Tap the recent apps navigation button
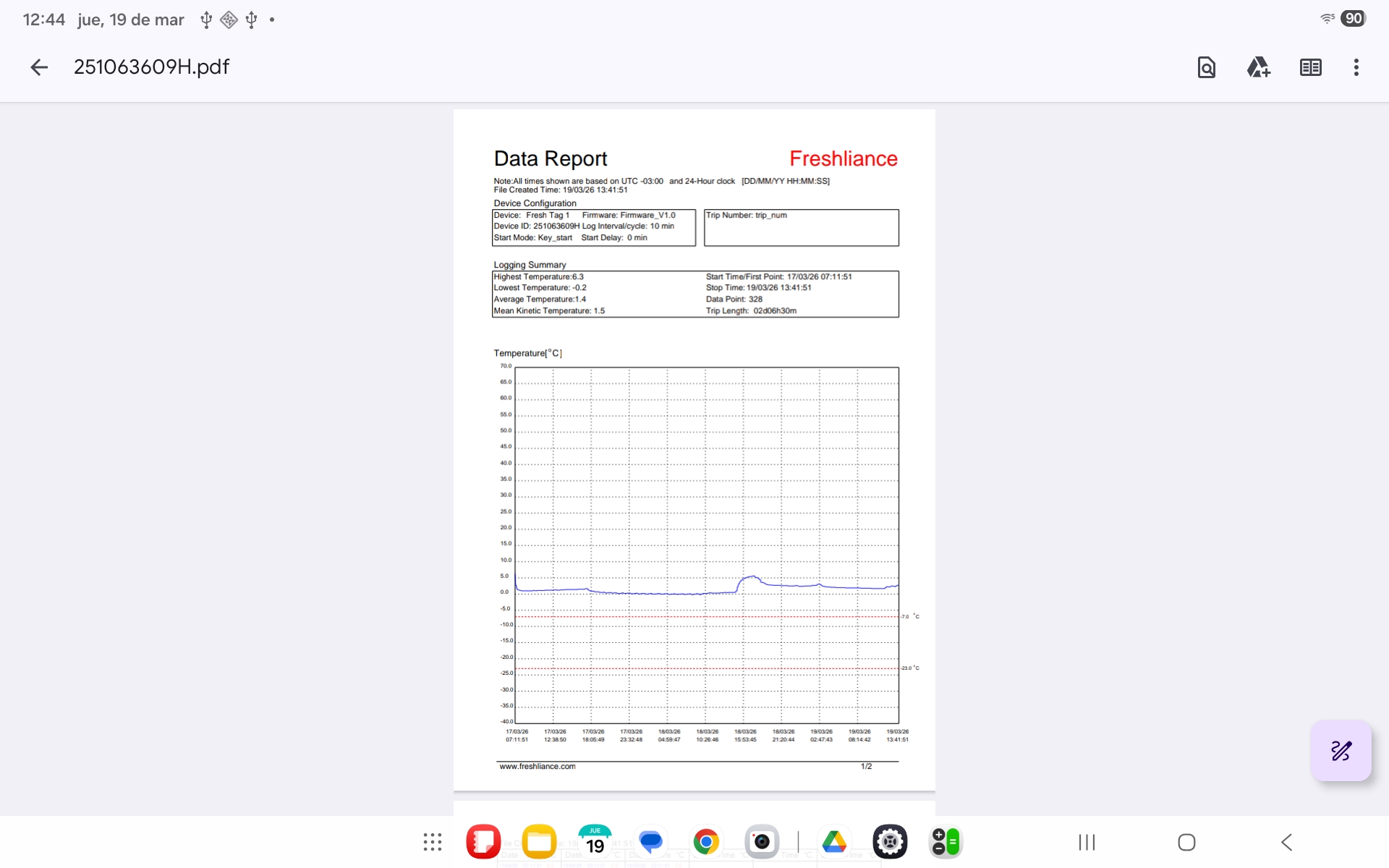Screen dimensions: 1389x868 1087,842
